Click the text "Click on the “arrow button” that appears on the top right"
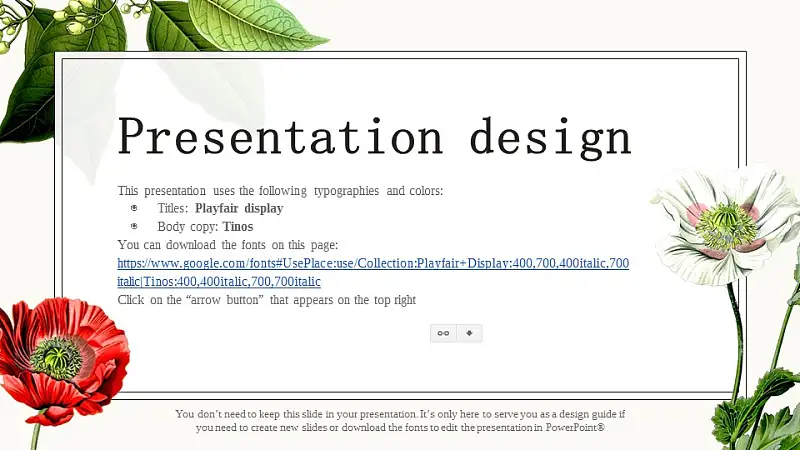 (x=267, y=300)
